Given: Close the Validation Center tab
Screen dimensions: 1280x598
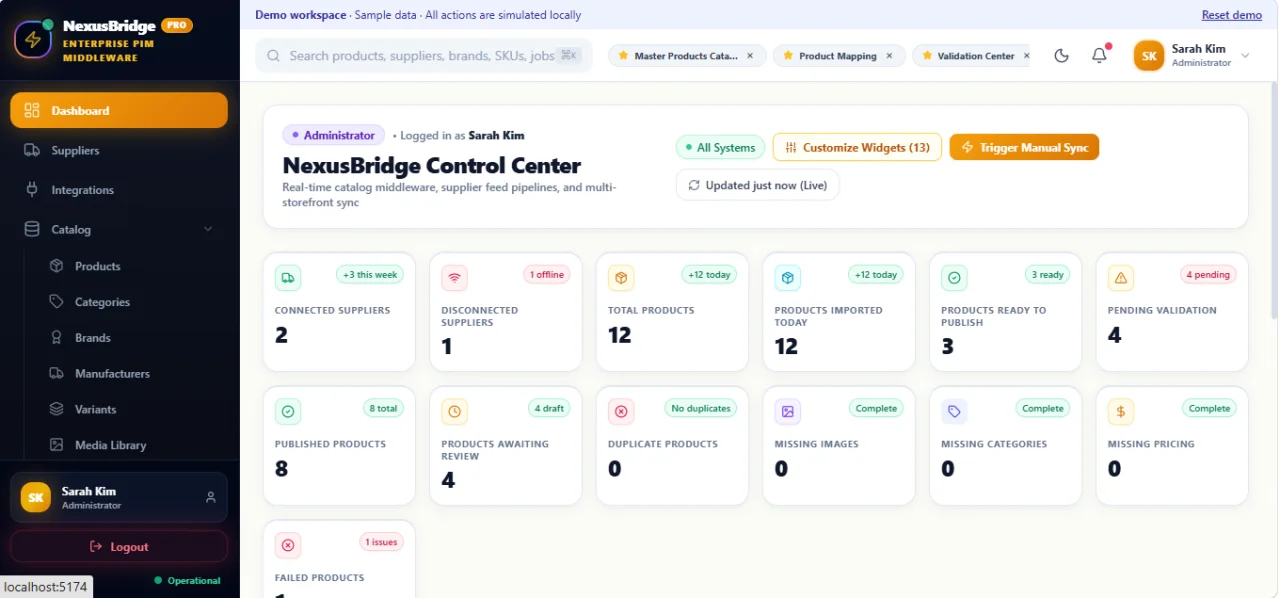Looking at the screenshot, I should coord(1026,56).
